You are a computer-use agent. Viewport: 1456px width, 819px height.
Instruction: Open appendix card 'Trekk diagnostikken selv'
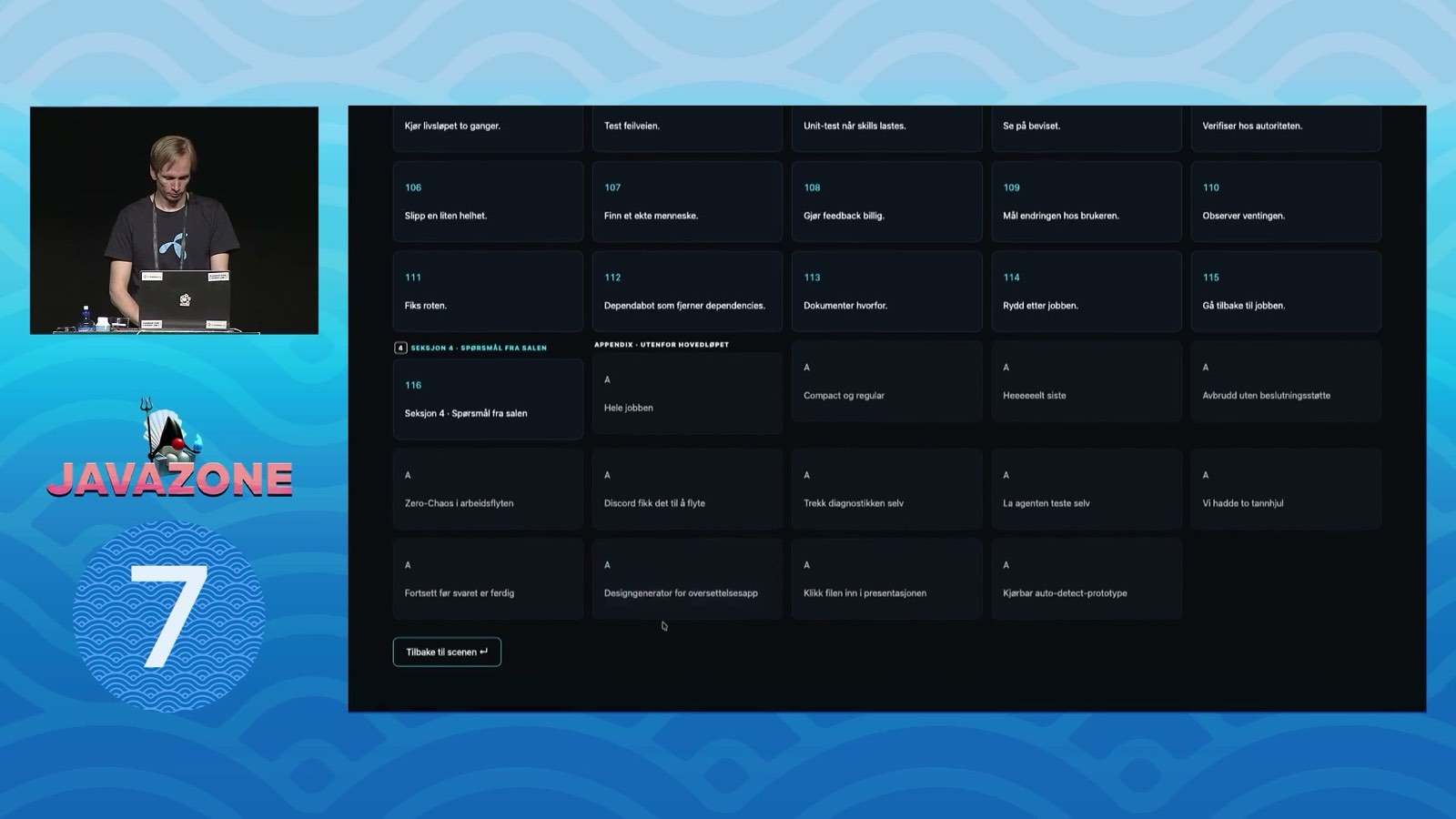point(886,489)
